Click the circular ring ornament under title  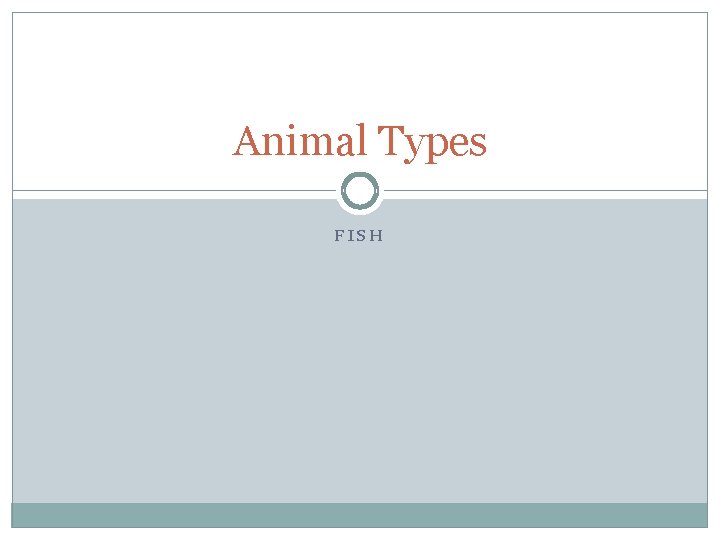(x=360, y=191)
